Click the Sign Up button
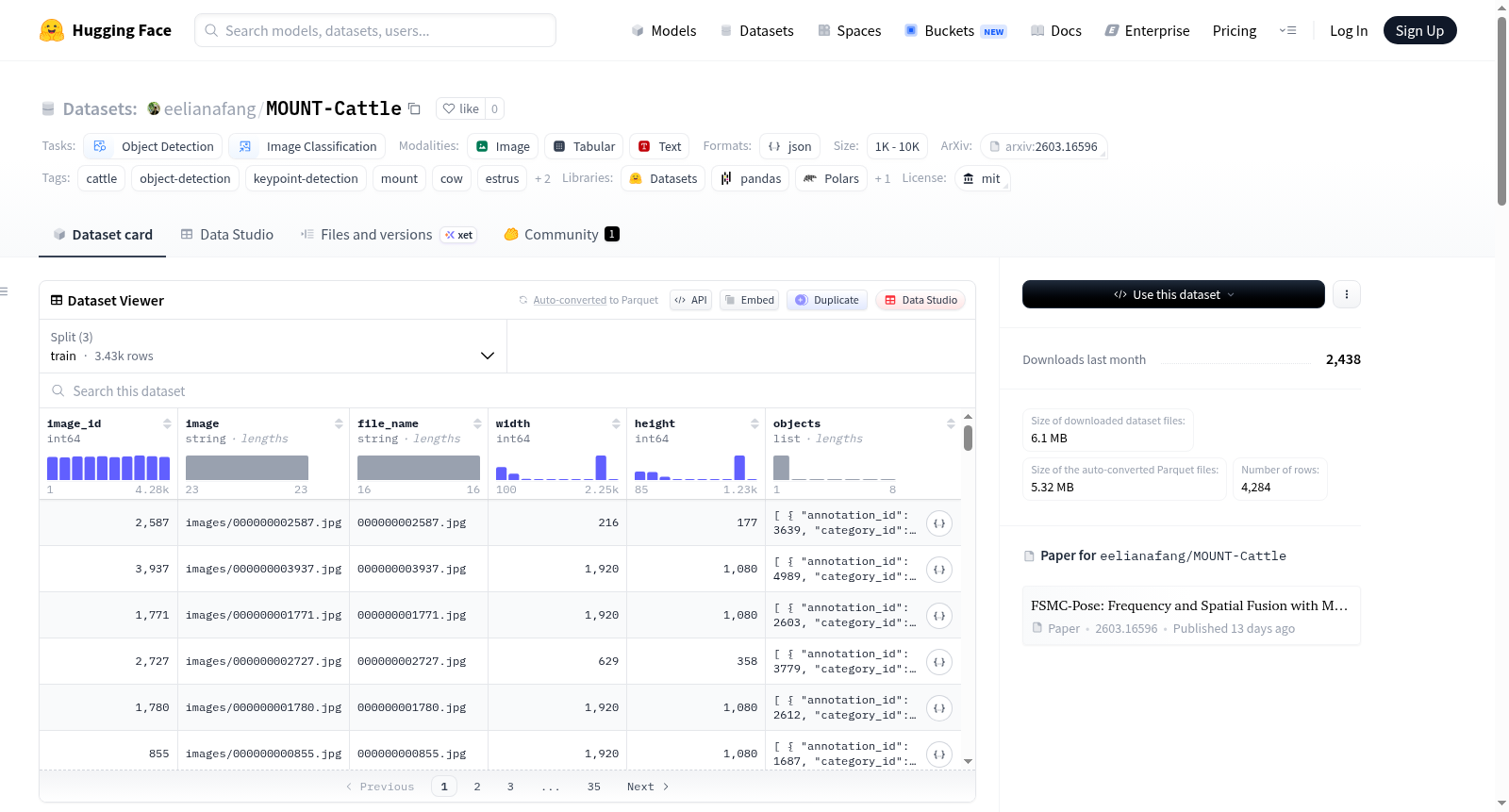This screenshot has height=812, width=1509. (1419, 30)
